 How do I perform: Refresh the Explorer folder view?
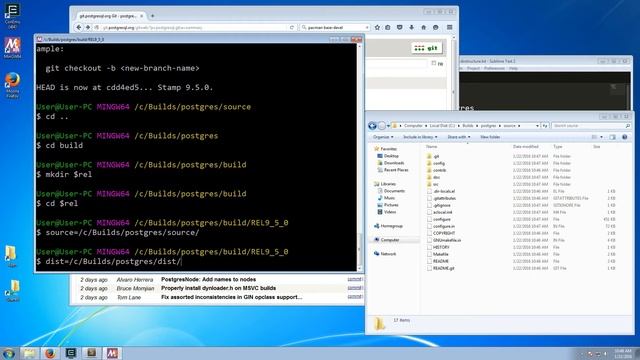coord(544,126)
